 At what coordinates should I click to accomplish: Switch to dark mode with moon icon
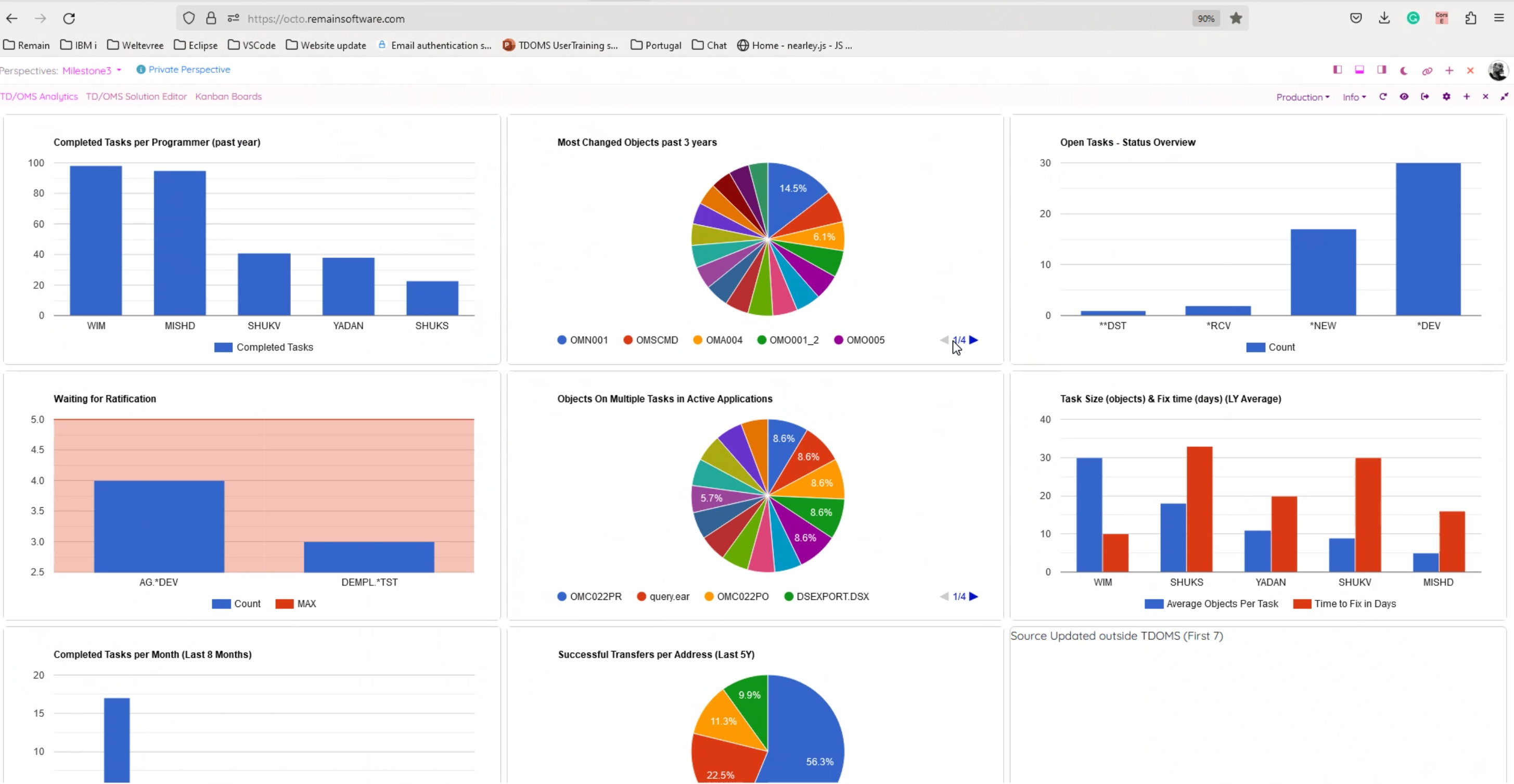coord(1404,71)
